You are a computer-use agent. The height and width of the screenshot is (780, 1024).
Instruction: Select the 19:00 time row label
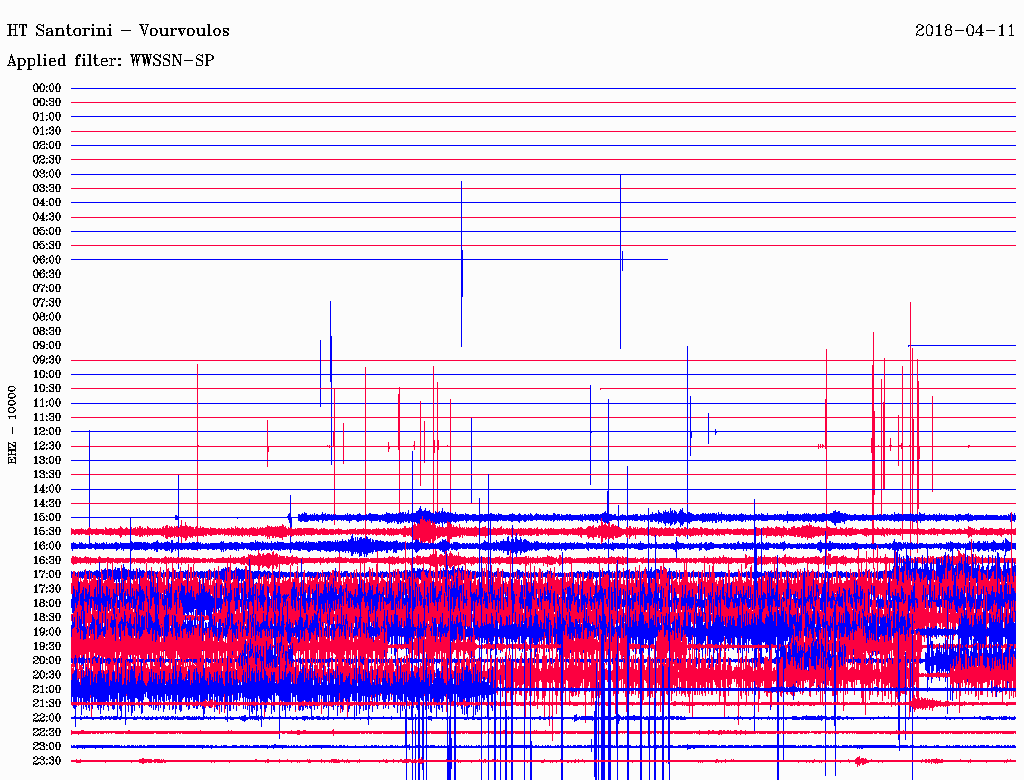pyautogui.click(x=47, y=631)
